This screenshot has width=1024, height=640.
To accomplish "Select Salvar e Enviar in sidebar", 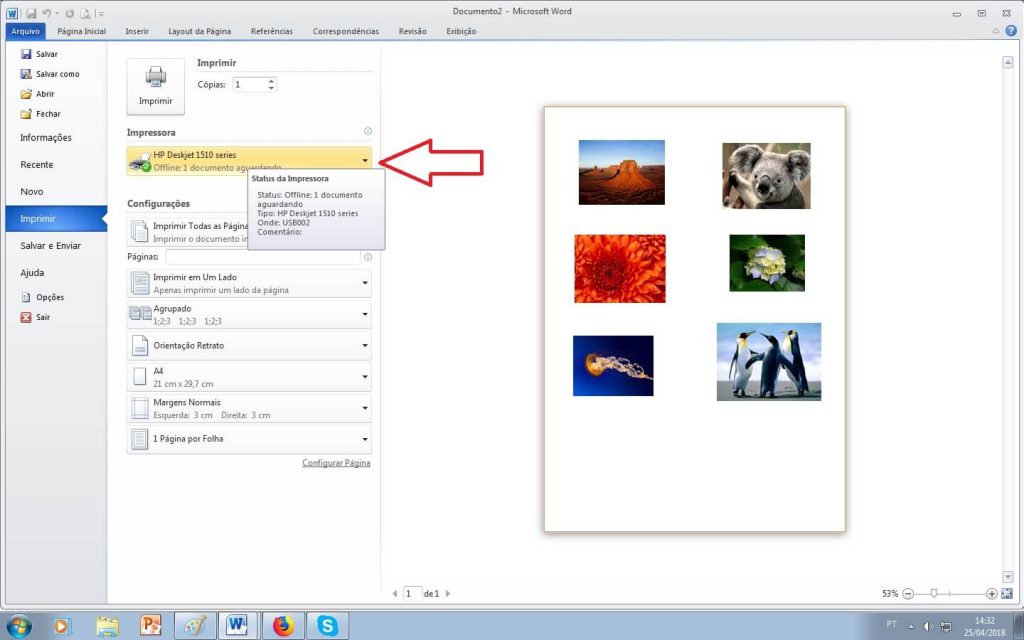I will [51, 245].
